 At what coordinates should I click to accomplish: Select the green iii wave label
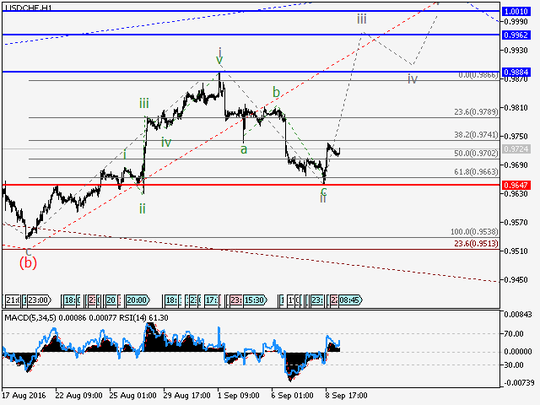coord(144,103)
